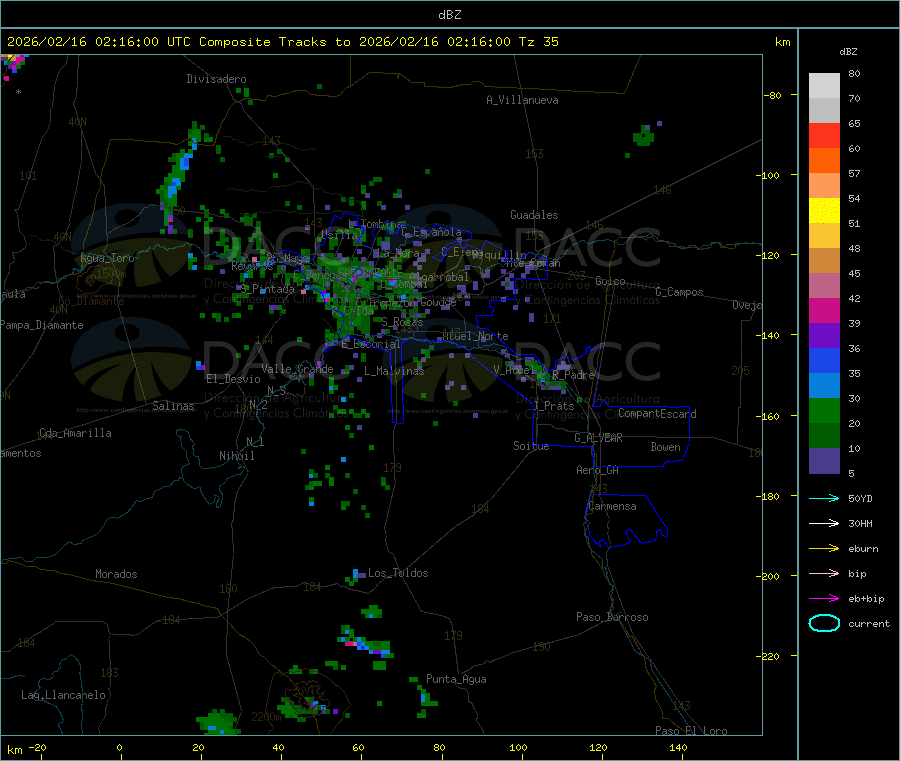Click the magenta eb+bip arrow icon

[824, 598]
